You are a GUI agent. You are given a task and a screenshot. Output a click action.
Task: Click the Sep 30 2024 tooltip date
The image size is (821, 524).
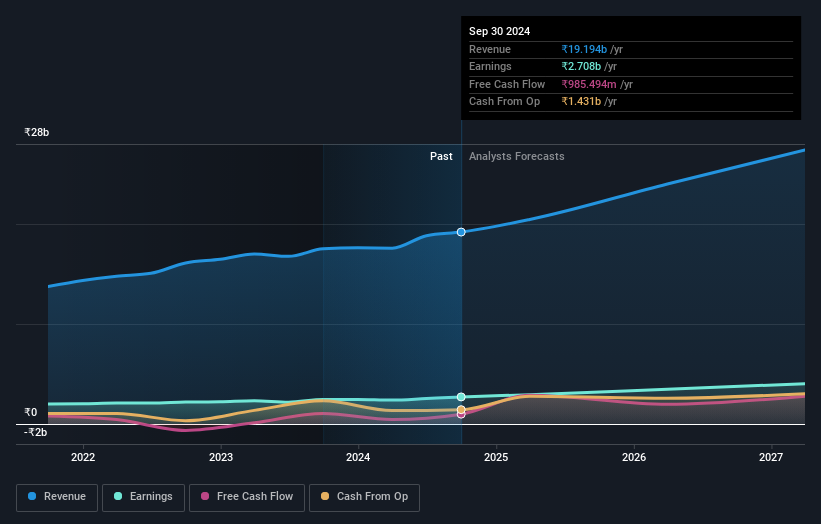tap(500, 31)
